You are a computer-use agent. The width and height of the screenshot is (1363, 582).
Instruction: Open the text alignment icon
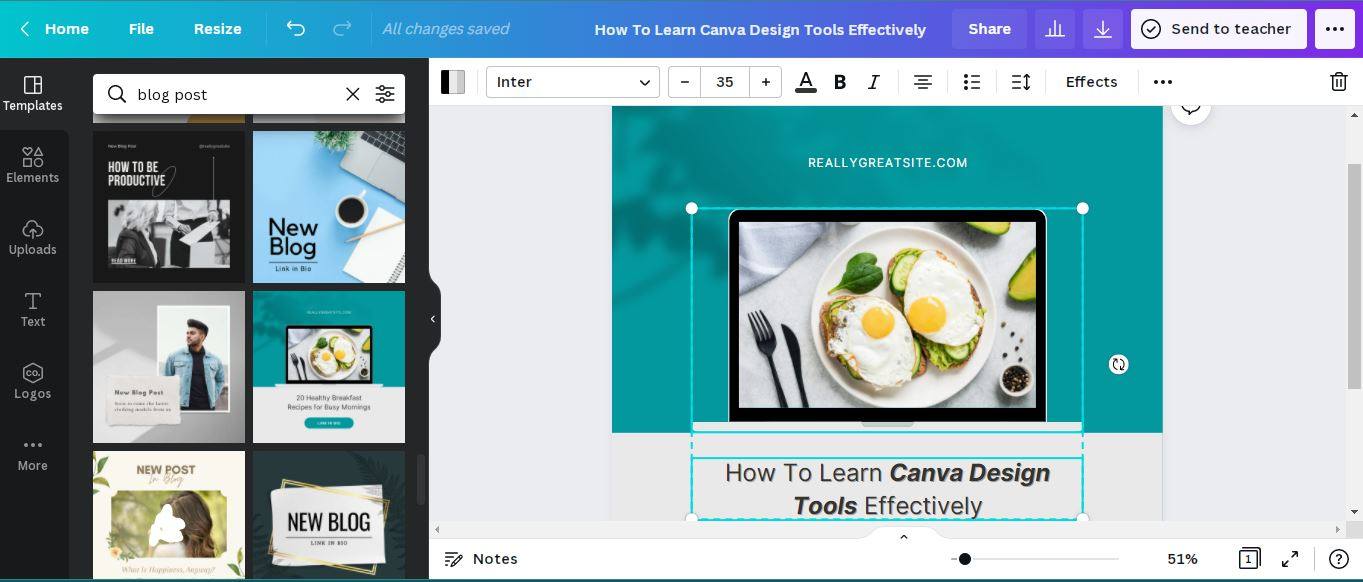coord(922,82)
